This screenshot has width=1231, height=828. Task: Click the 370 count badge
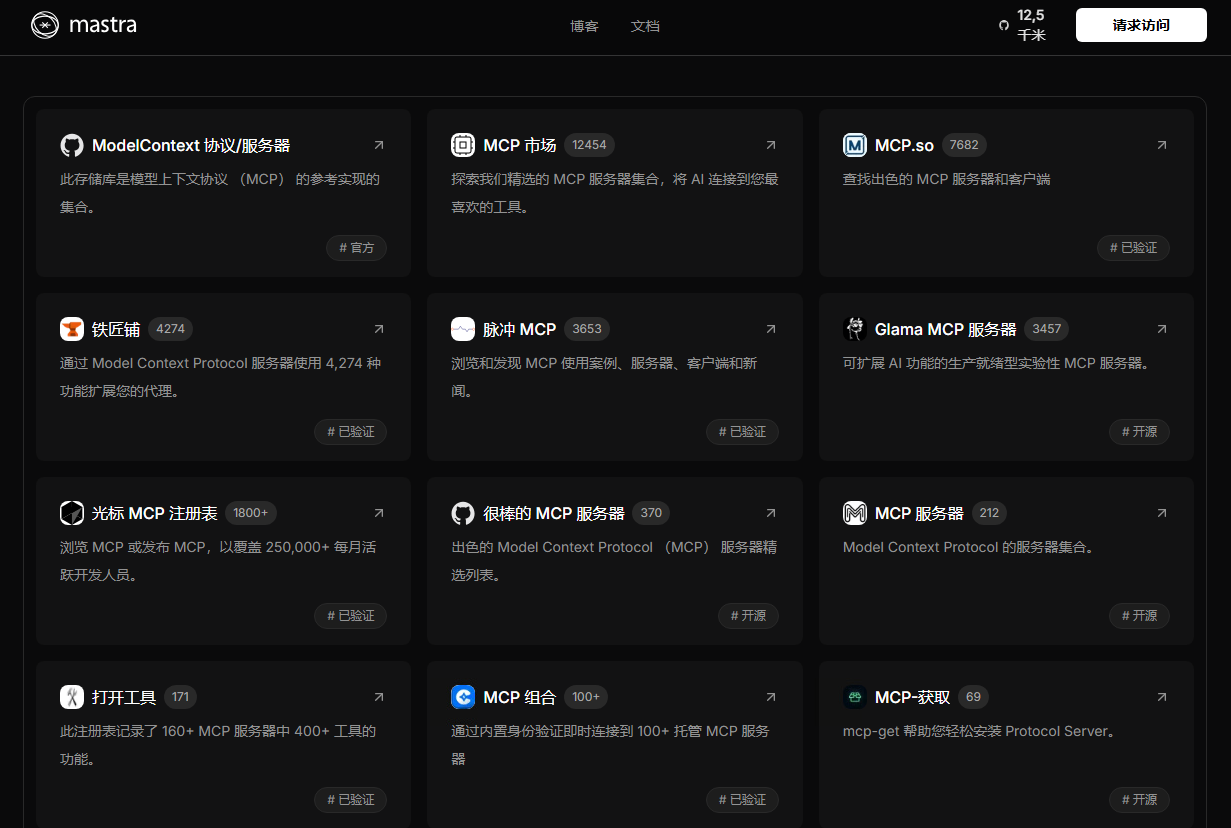[651, 513]
